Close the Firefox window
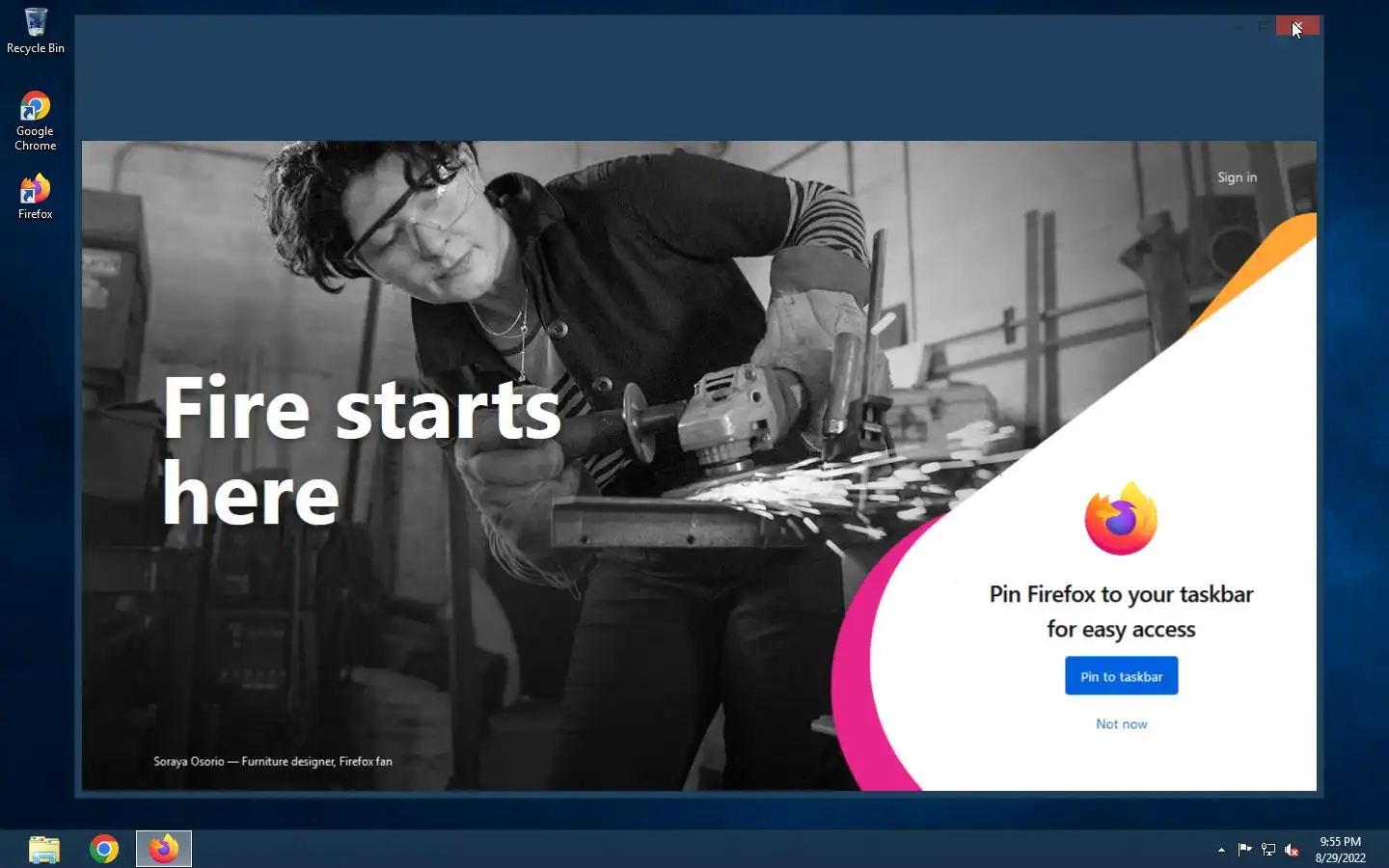The height and width of the screenshot is (868, 1389). [1297, 26]
